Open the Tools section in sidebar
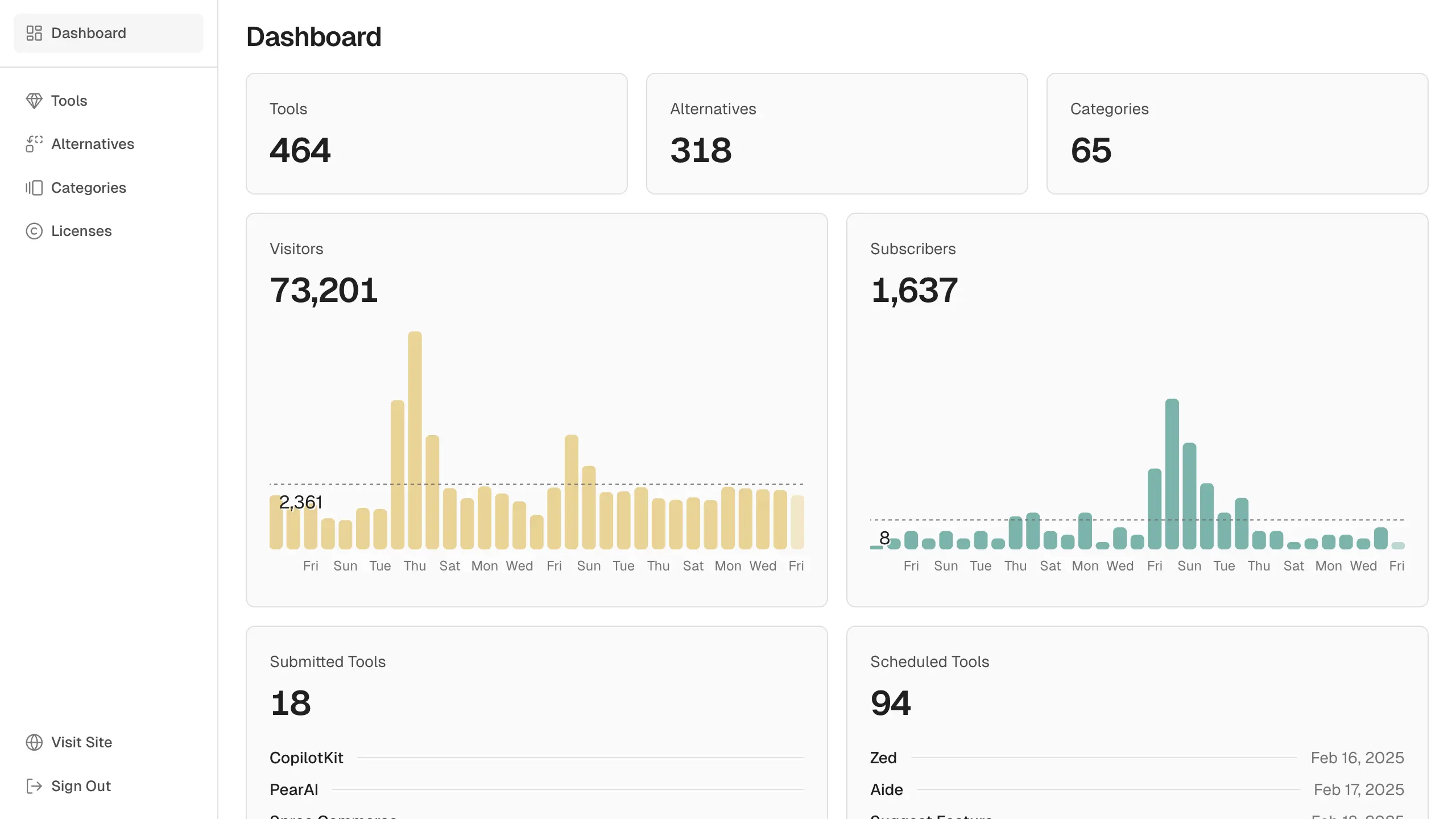This screenshot has width=1456, height=819. [69, 100]
